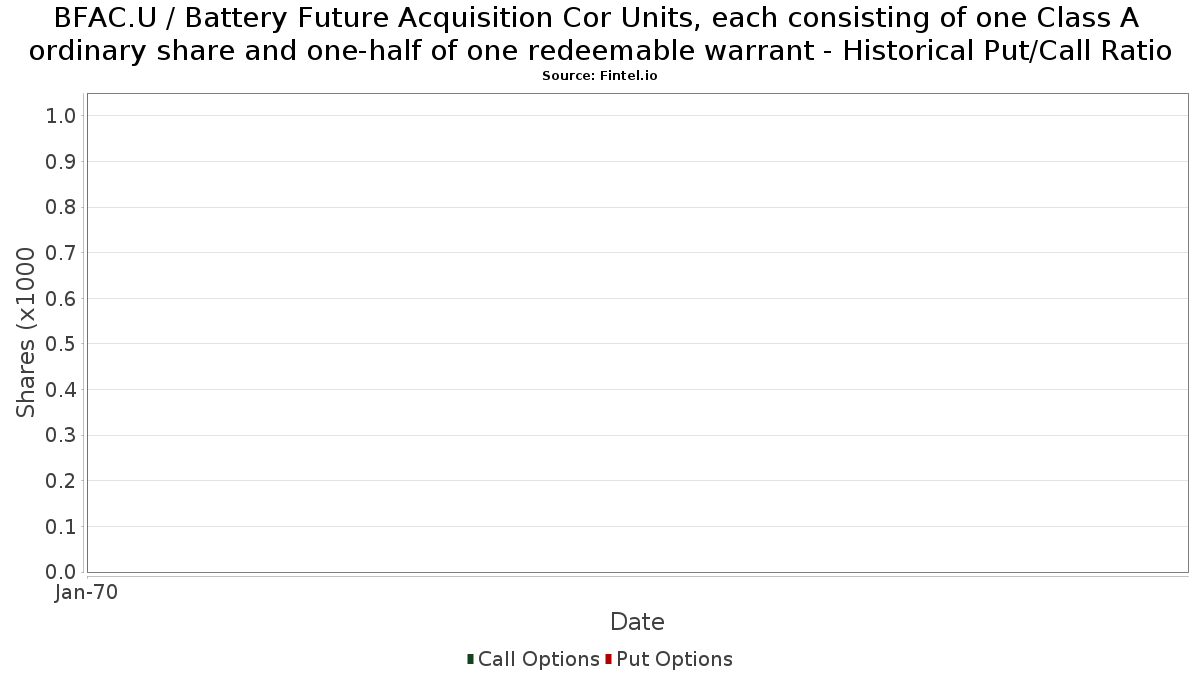
Task: Click the 0.3 y-axis tick label
Action: point(61,435)
